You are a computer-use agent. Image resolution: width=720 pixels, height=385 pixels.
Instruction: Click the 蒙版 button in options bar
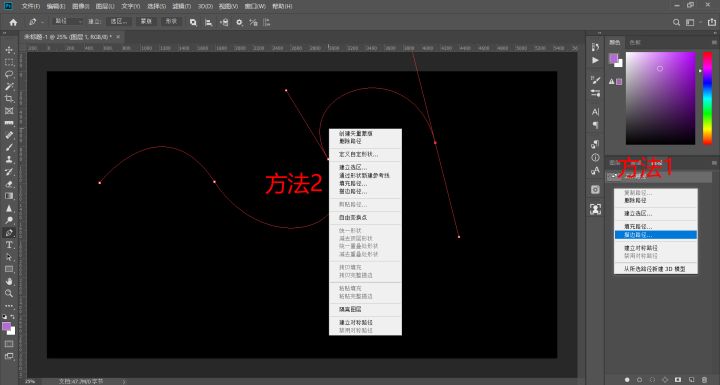(146, 22)
